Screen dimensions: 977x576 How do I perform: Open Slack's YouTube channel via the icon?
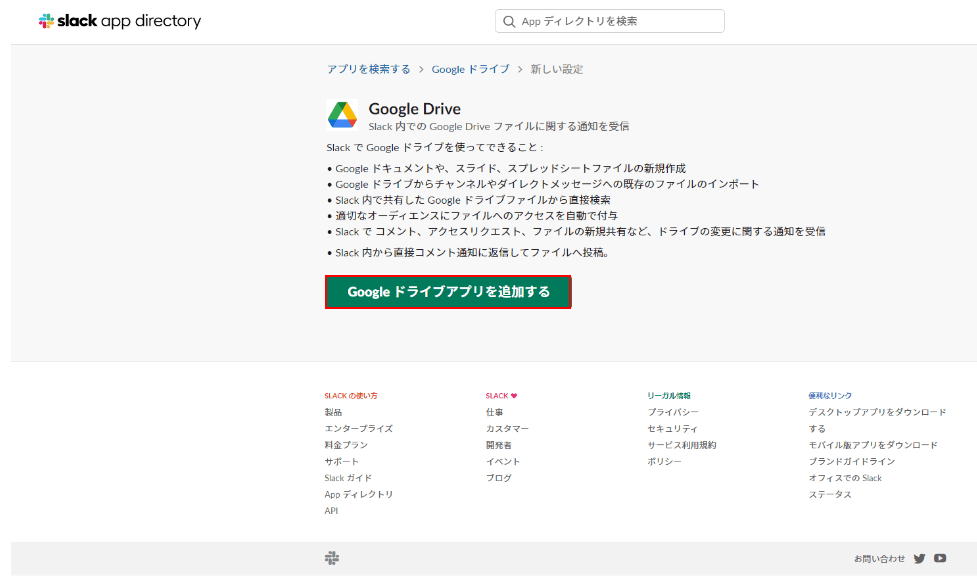coord(939,558)
